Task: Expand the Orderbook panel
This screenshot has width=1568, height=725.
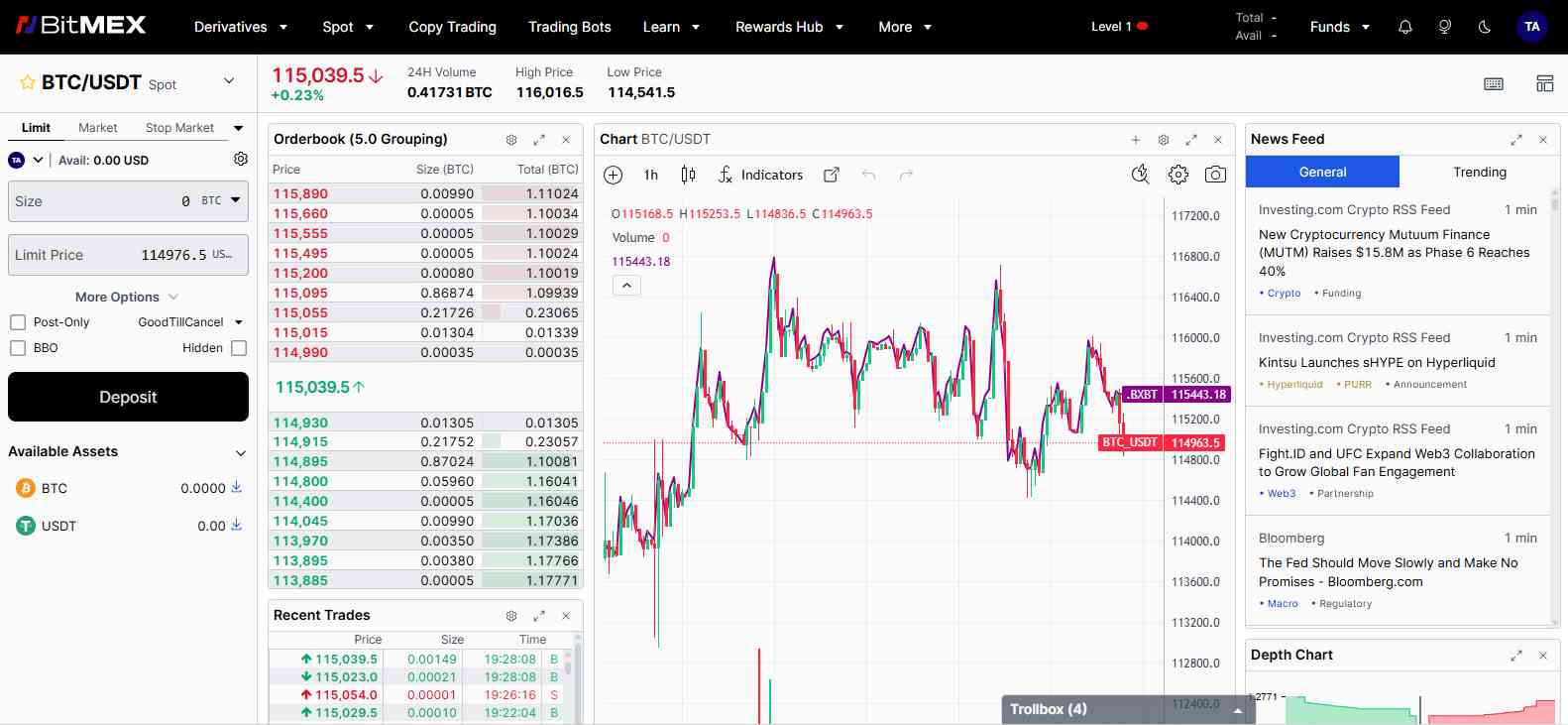Action: pos(539,140)
